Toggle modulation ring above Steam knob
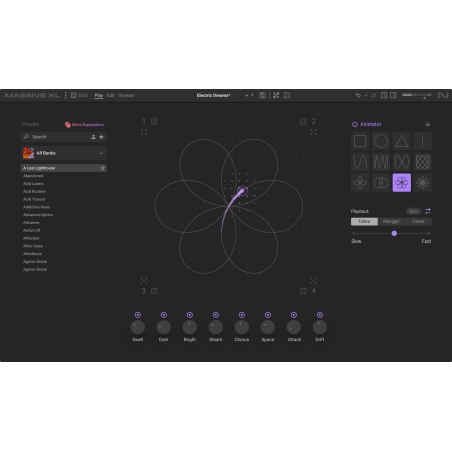Image resolution: width=452 pixels, height=452 pixels. pos(216,315)
